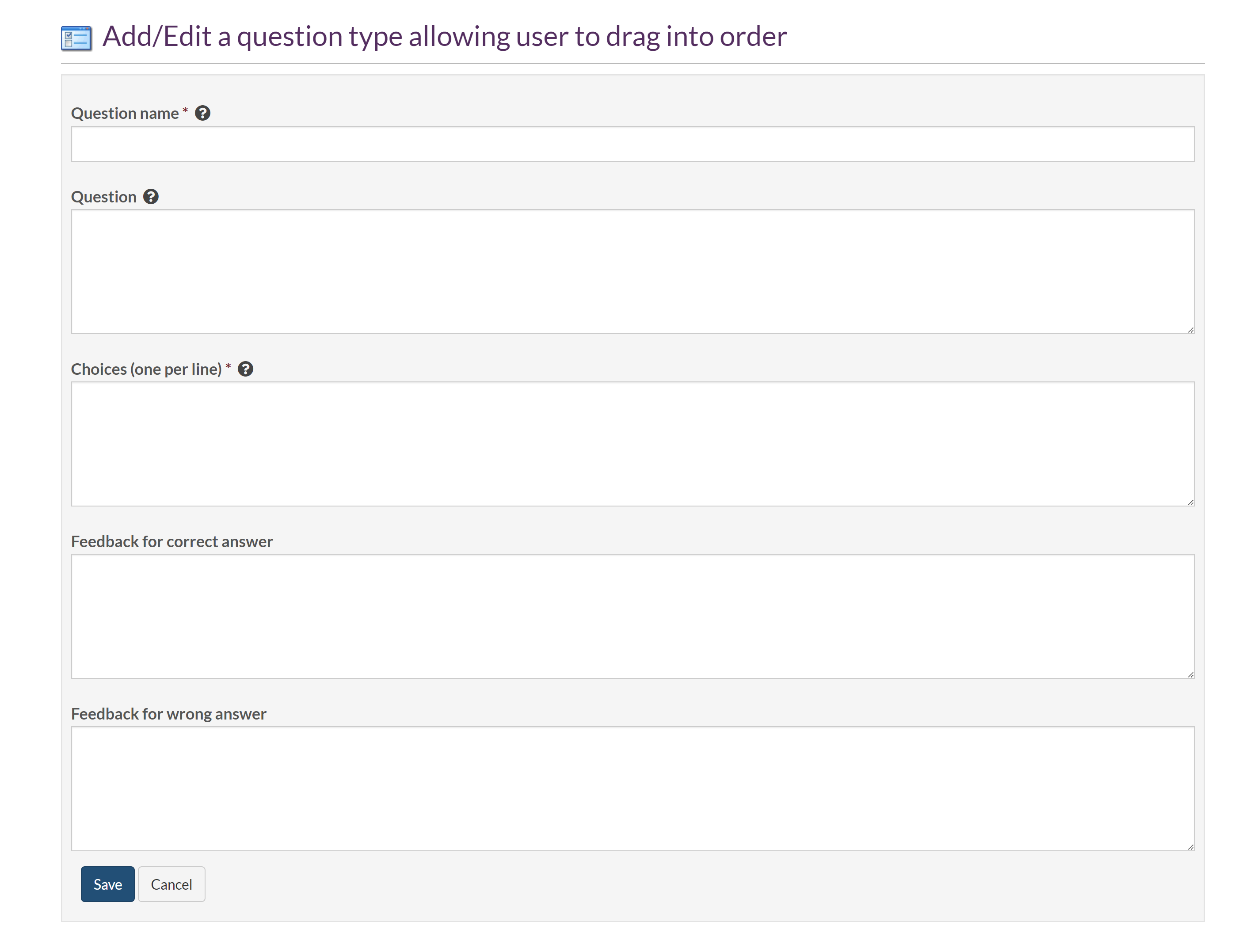The height and width of the screenshot is (952, 1246).
Task: Open help for Question name
Action: pos(202,113)
